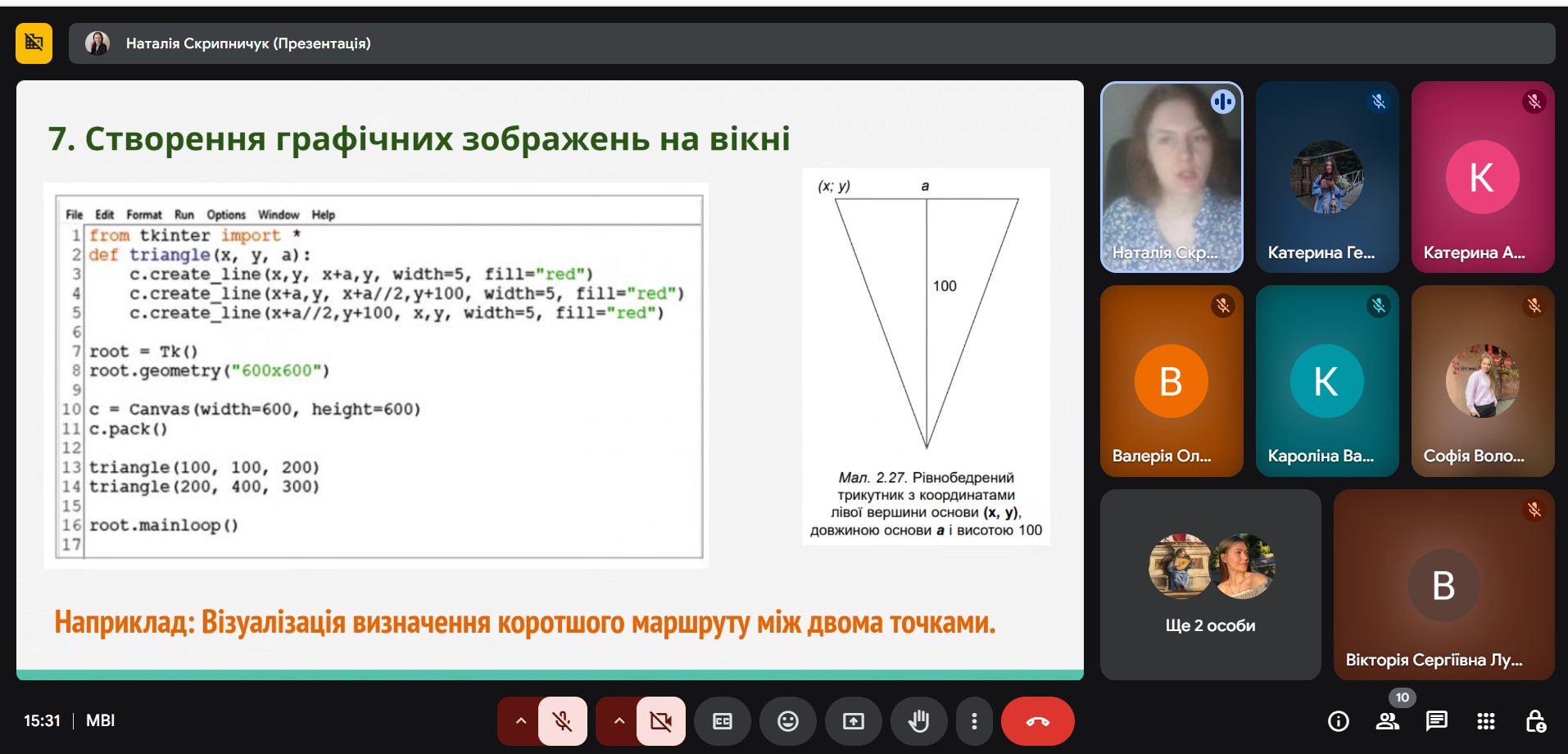Click code line root.mainloop()
Viewport: 1568px width, 754px height.
pyautogui.click(x=164, y=525)
